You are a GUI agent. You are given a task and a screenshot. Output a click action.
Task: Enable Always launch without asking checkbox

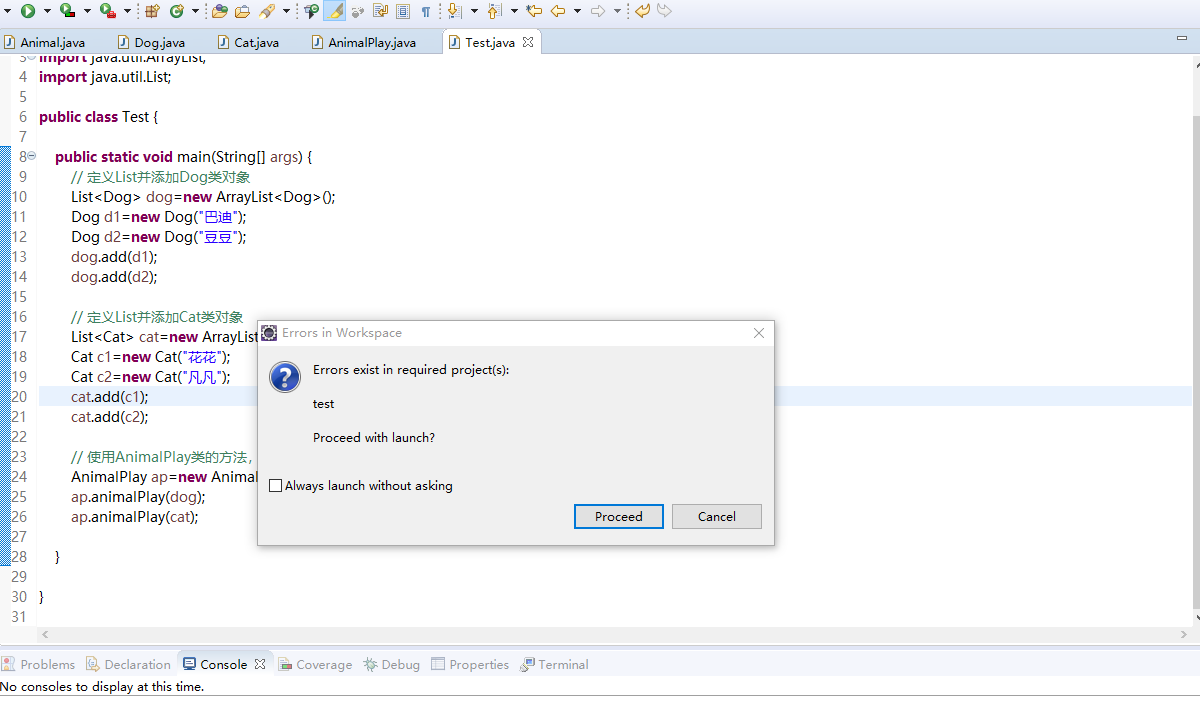click(276, 486)
